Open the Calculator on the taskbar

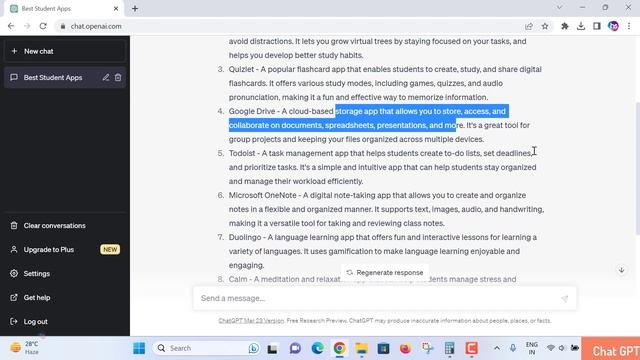coord(449,348)
